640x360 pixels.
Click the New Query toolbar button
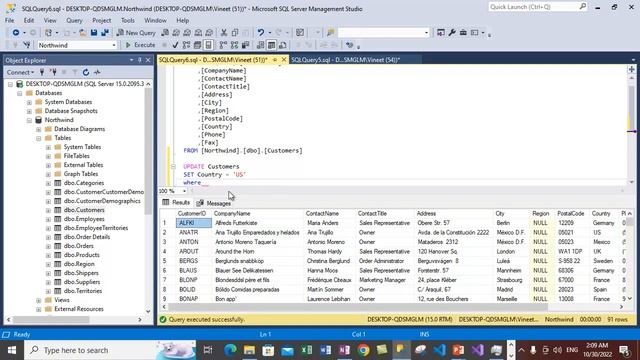coord(136,33)
